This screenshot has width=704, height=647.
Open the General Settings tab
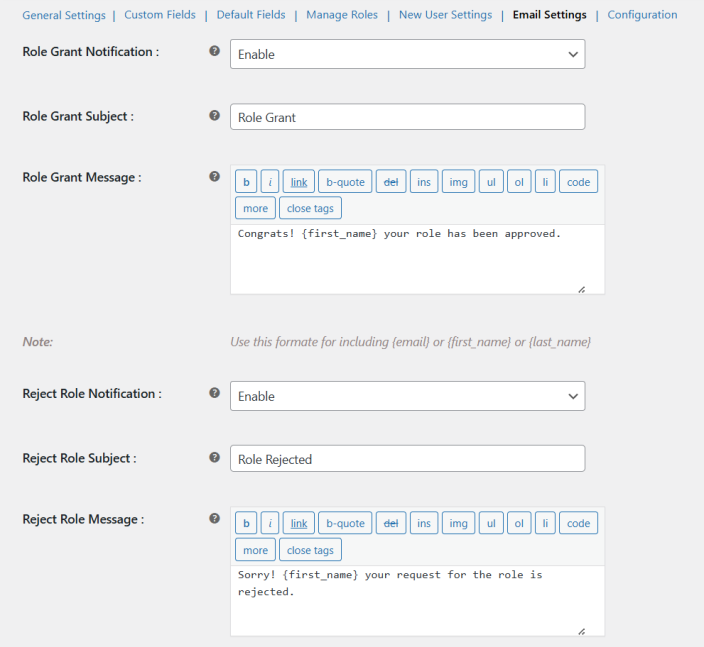click(x=64, y=15)
